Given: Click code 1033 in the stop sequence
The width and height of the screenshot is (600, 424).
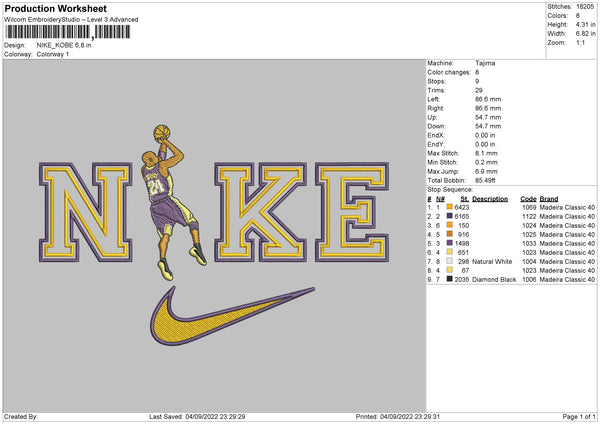Looking at the screenshot, I should tap(529, 243).
